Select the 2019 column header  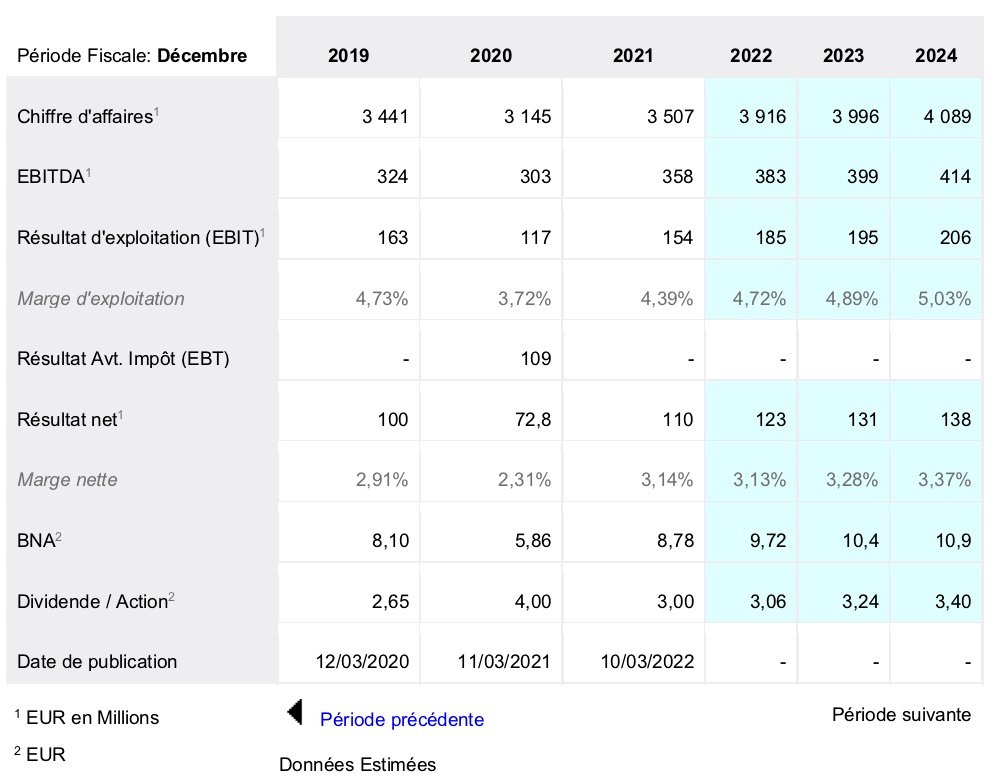348,56
